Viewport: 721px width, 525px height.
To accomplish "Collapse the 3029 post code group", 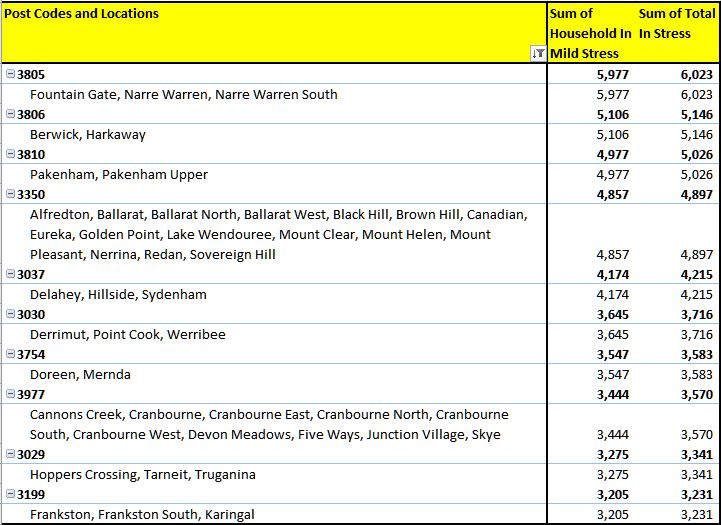I will (x=10, y=454).
